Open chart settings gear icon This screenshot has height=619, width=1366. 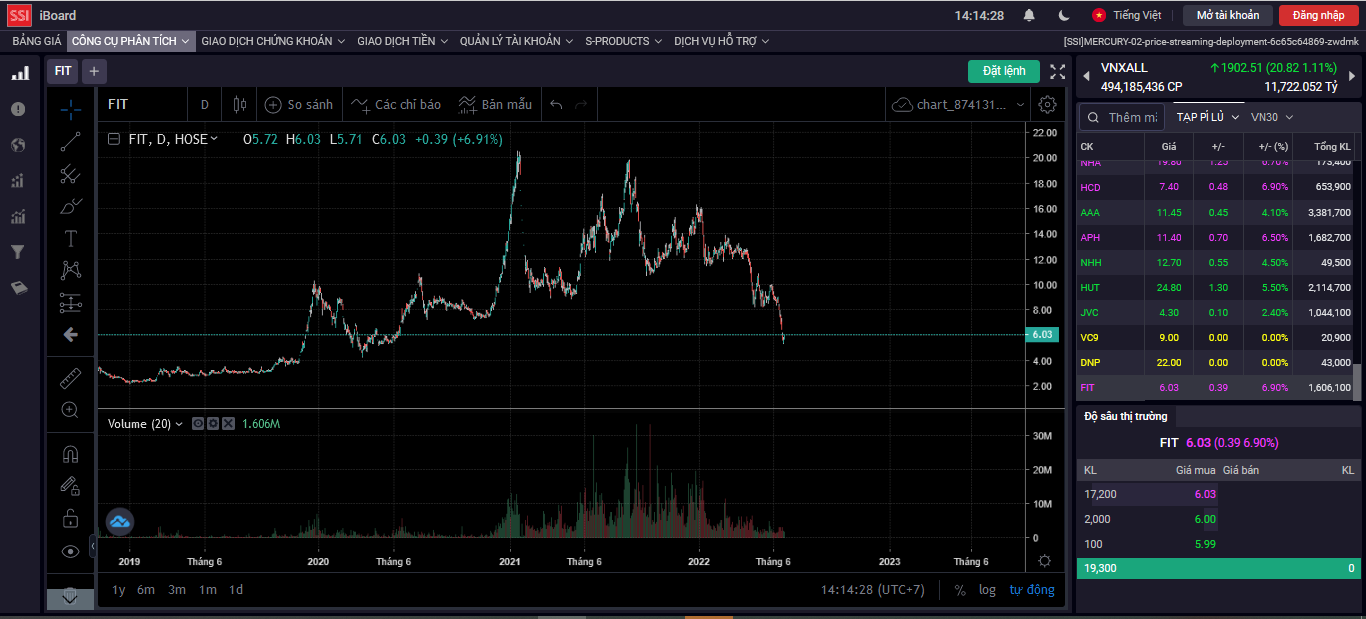pos(1047,104)
